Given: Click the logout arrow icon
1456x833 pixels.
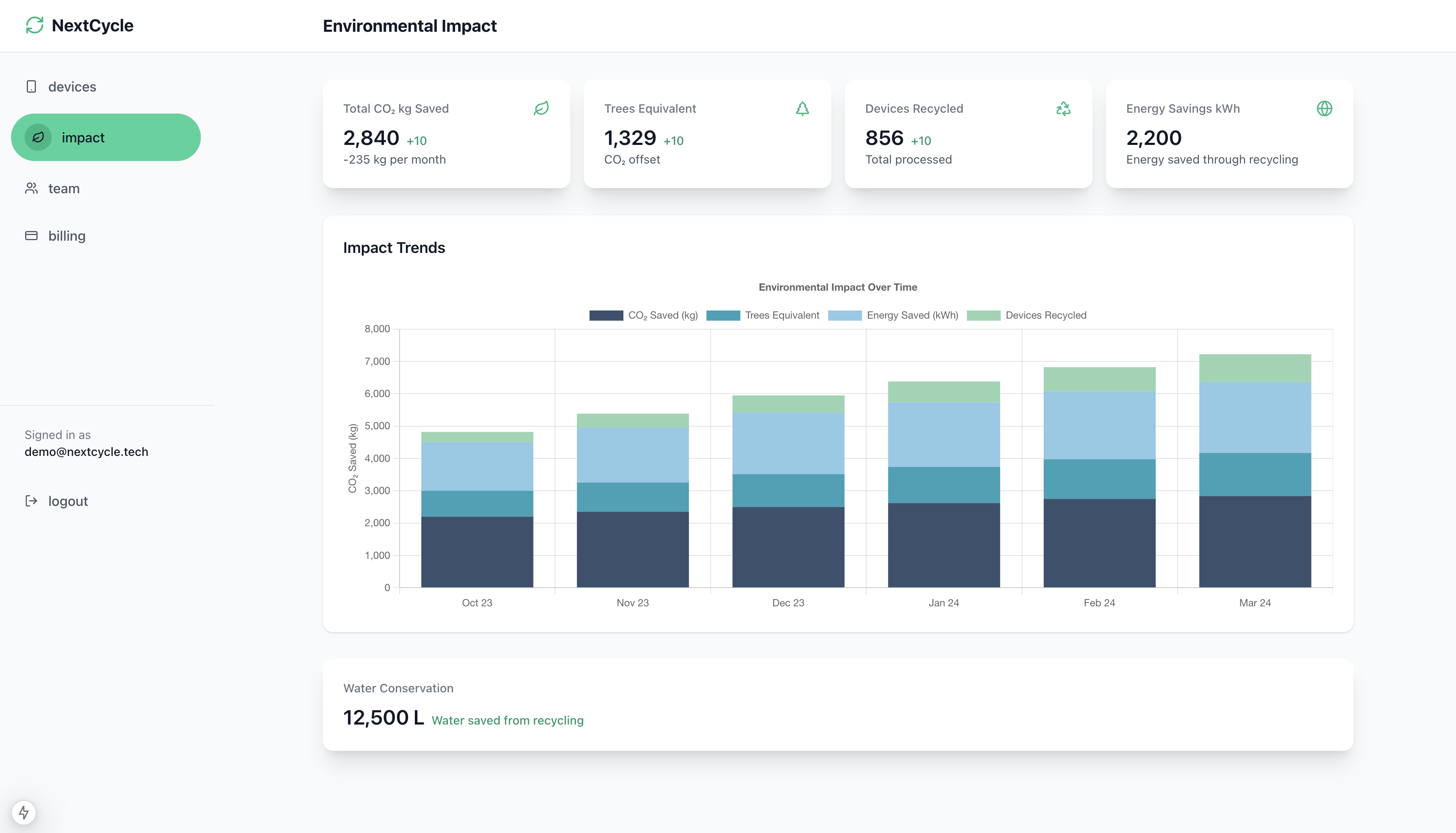Looking at the screenshot, I should click(x=31, y=500).
